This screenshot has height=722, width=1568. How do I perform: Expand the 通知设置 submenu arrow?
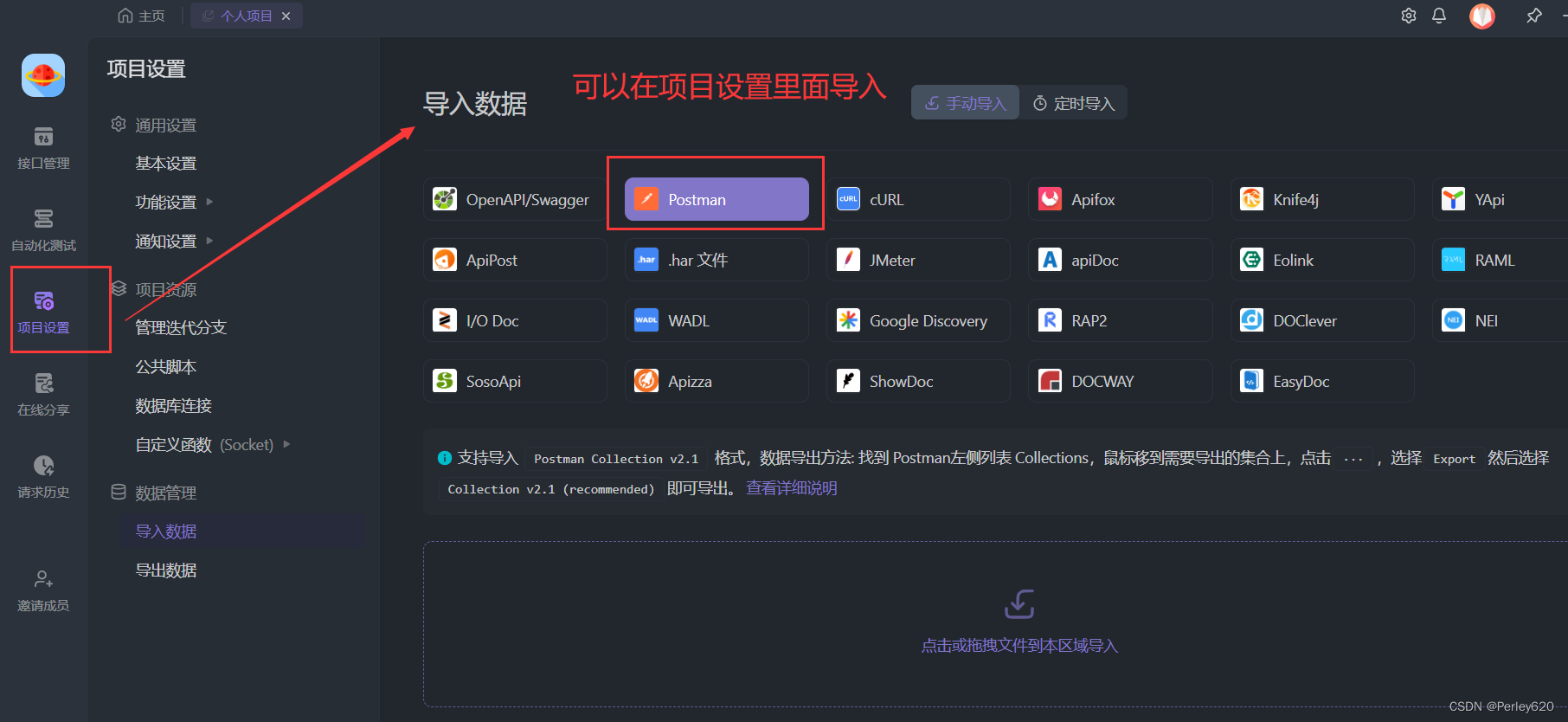[x=209, y=241]
